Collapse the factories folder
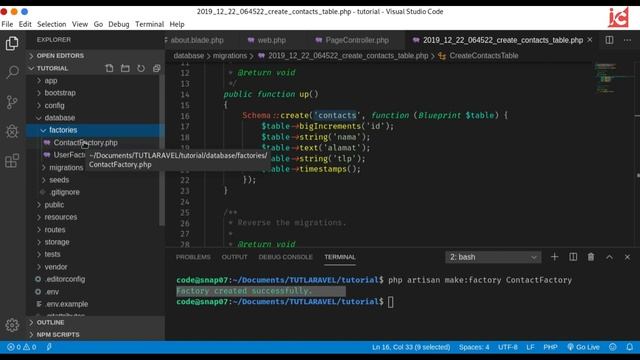 (x=96, y=130)
